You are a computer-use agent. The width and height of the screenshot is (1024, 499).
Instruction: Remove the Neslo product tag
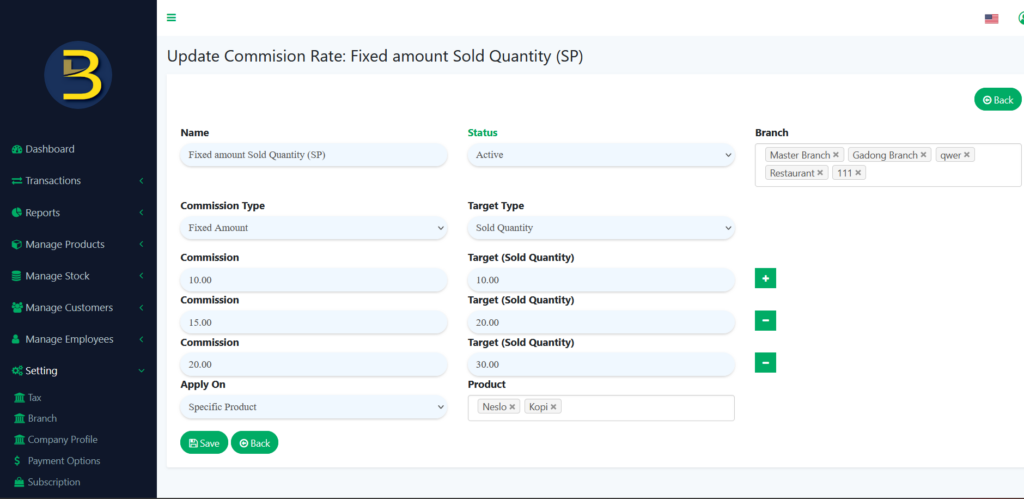(512, 407)
